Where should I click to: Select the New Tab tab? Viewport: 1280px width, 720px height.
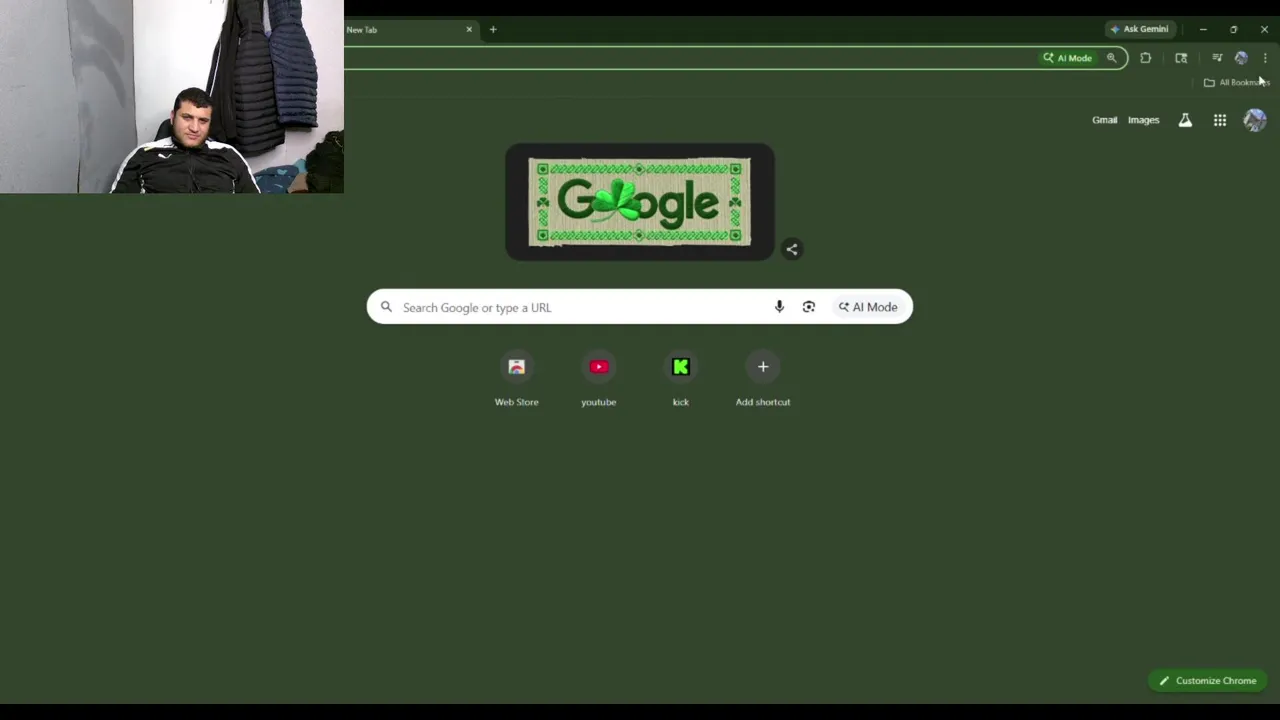point(410,29)
